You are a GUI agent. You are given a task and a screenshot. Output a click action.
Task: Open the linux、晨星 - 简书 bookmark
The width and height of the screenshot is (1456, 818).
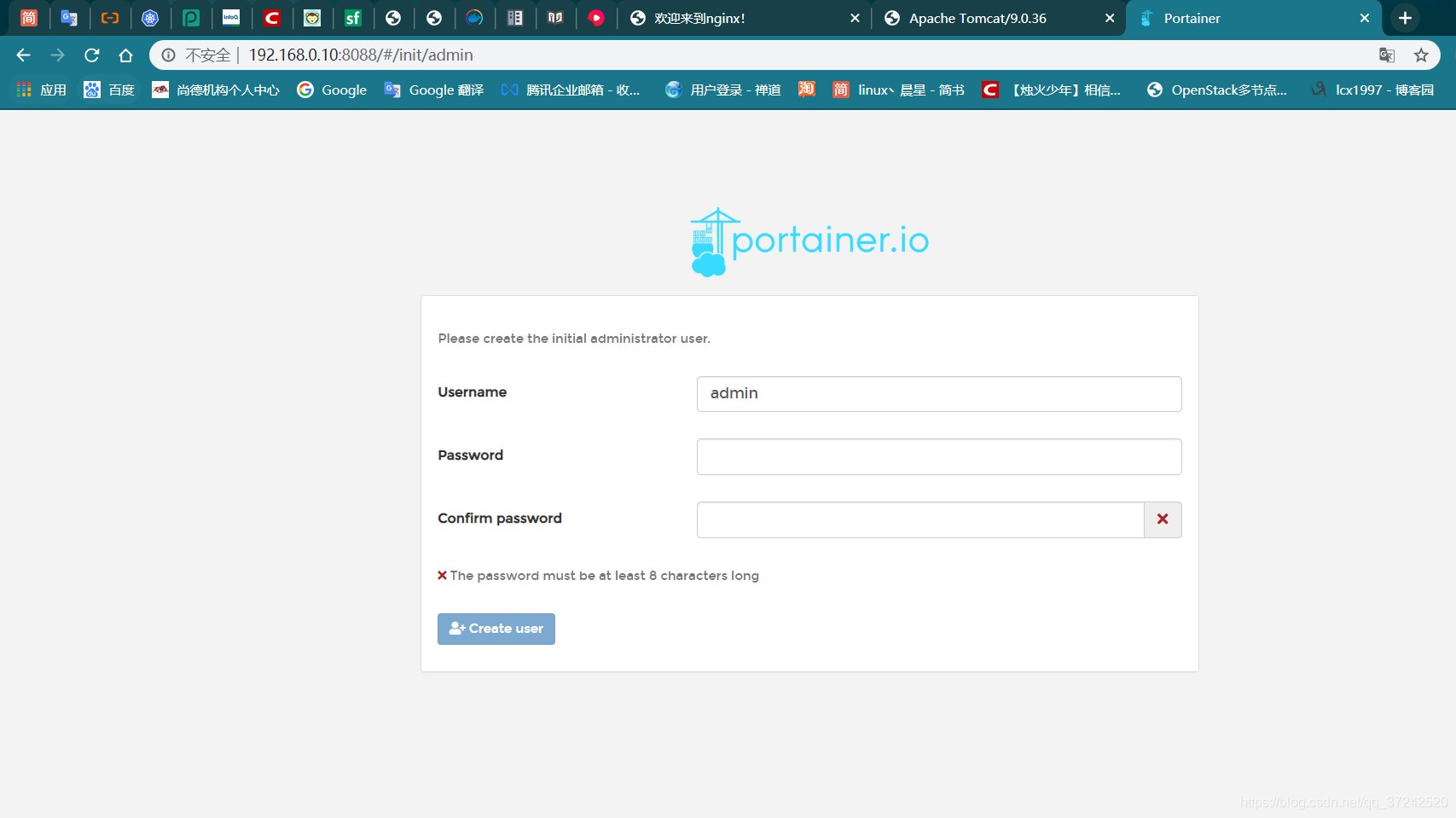click(899, 90)
